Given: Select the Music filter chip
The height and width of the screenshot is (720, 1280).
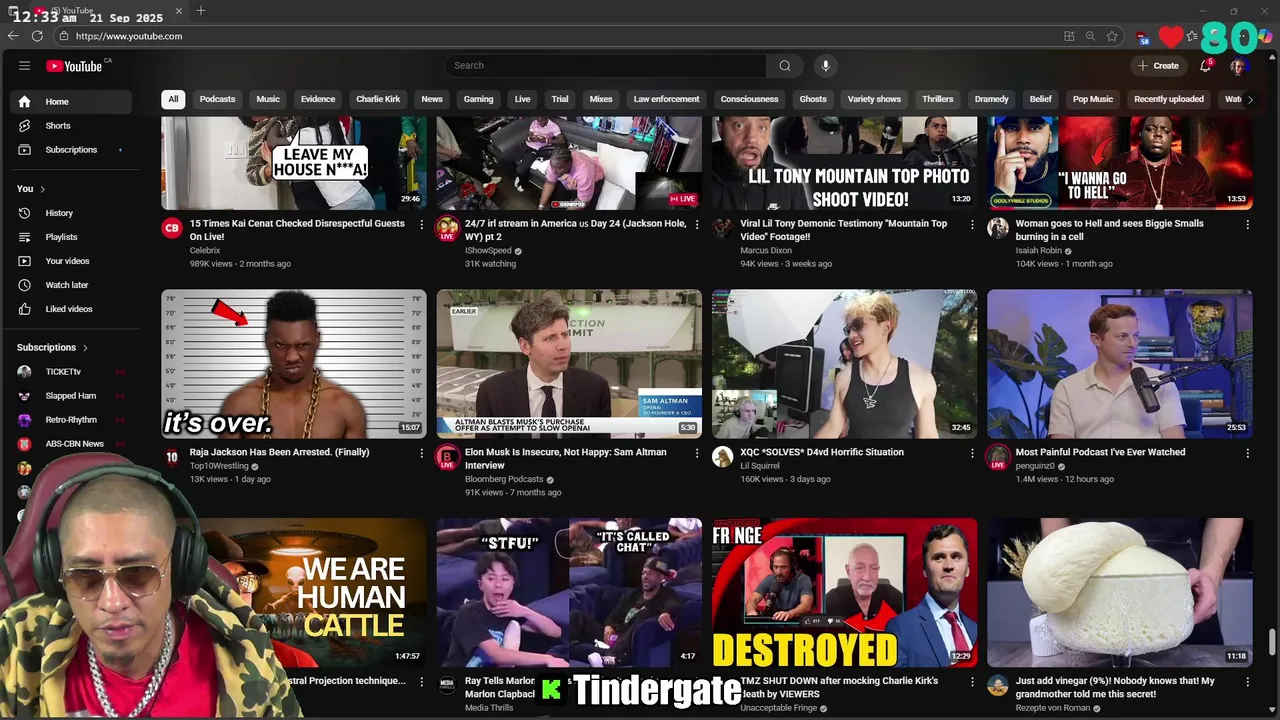Looking at the screenshot, I should (x=268, y=99).
